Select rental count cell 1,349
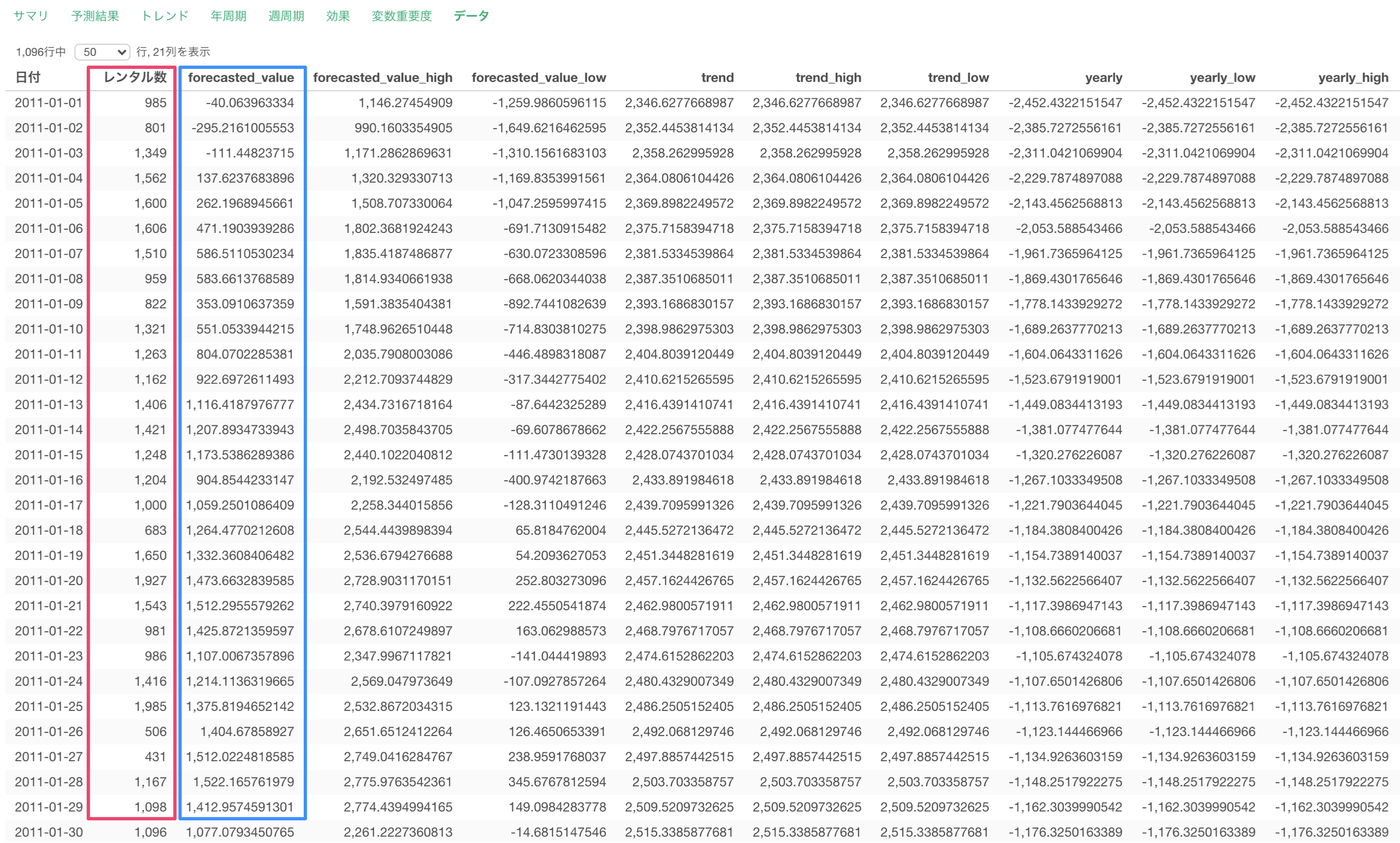Image resolution: width=1400 pixels, height=843 pixels. pyautogui.click(x=151, y=153)
